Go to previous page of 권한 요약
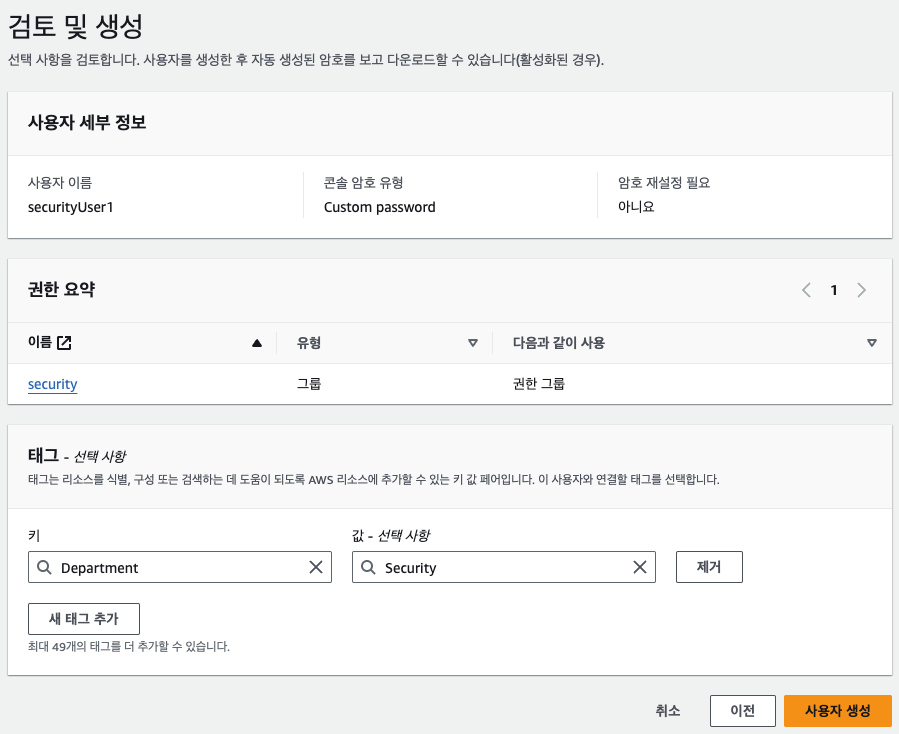This screenshot has width=899, height=734. point(806,290)
